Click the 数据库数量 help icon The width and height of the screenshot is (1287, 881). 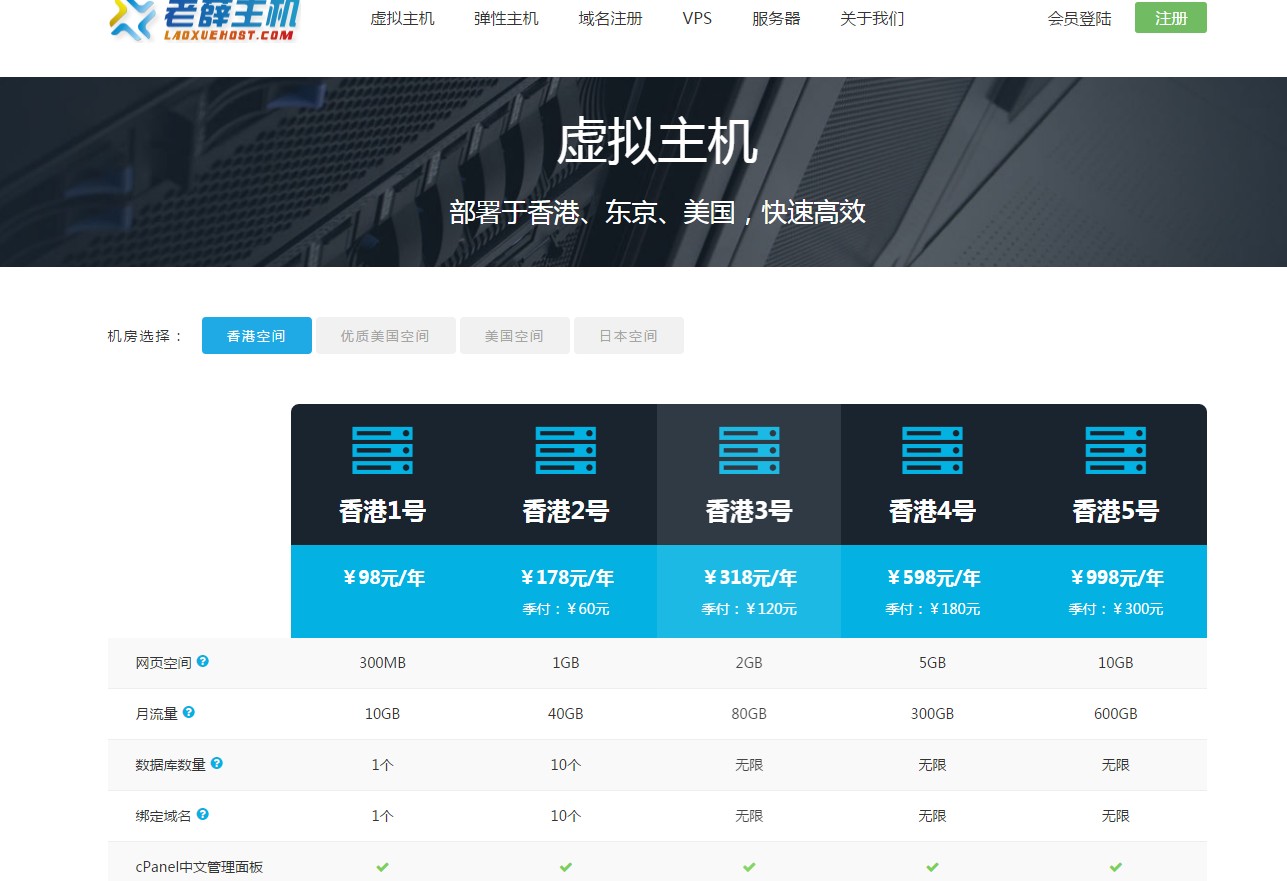218,761
